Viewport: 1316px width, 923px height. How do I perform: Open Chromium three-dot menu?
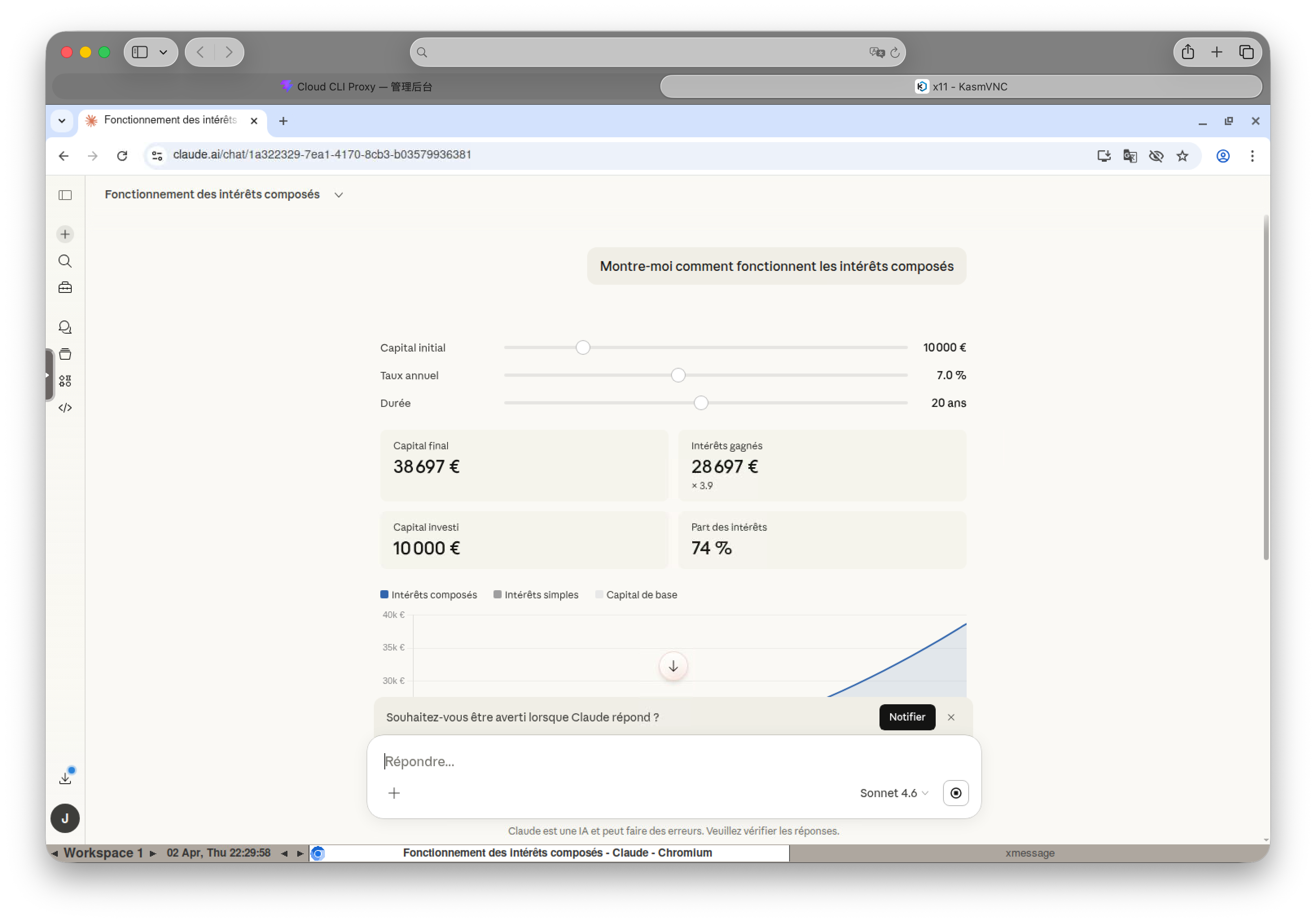pyautogui.click(x=1252, y=156)
